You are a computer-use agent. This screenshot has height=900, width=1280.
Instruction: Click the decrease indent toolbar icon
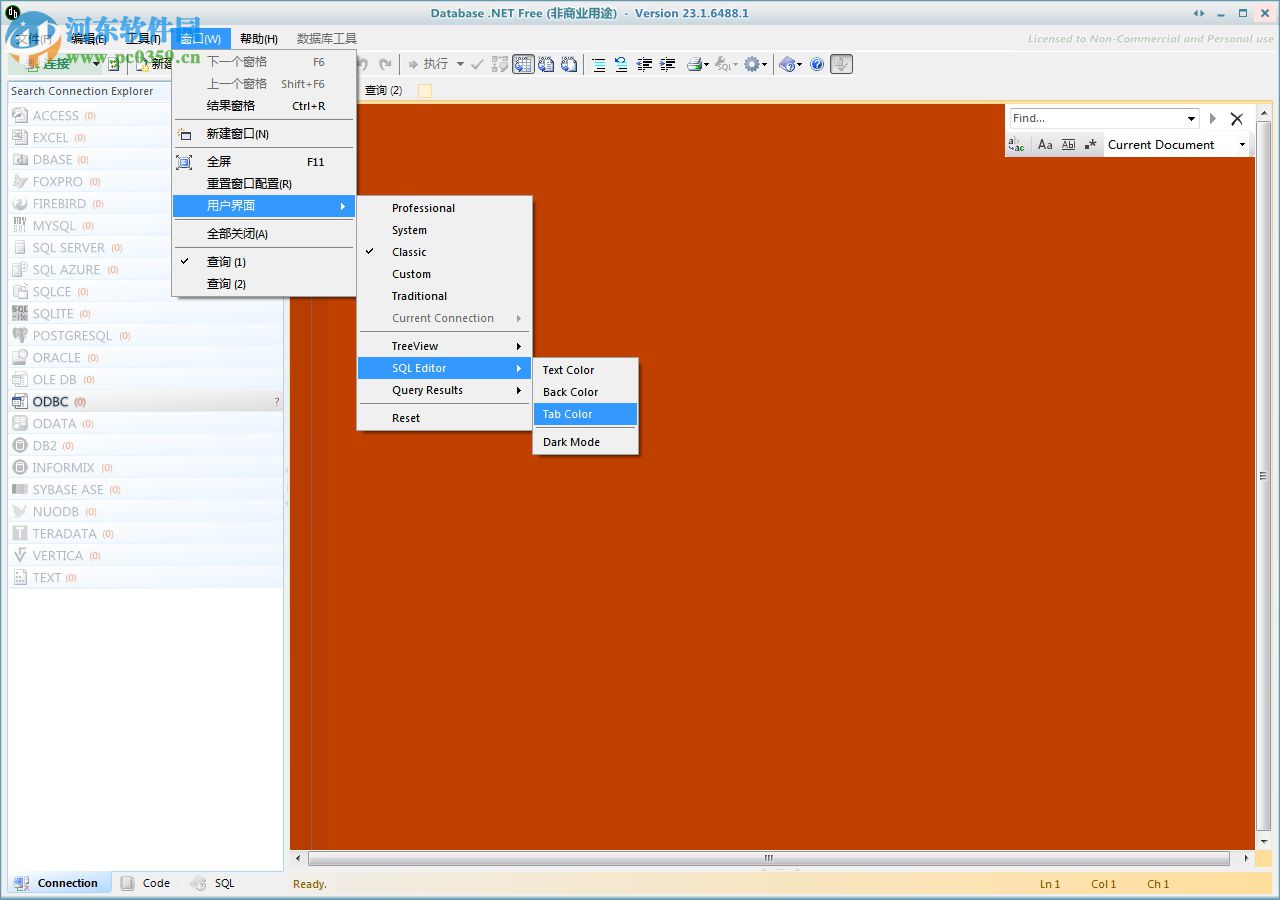pyautogui.click(x=644, y=64)
